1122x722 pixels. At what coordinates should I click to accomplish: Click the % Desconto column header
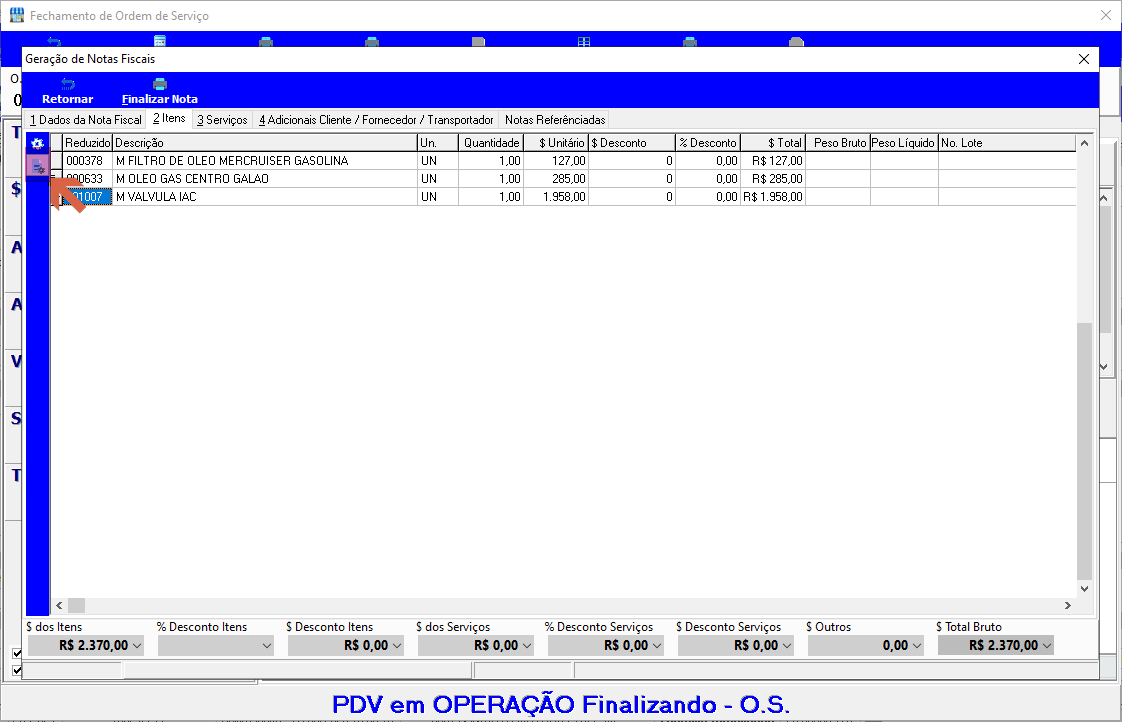point(708,143)
